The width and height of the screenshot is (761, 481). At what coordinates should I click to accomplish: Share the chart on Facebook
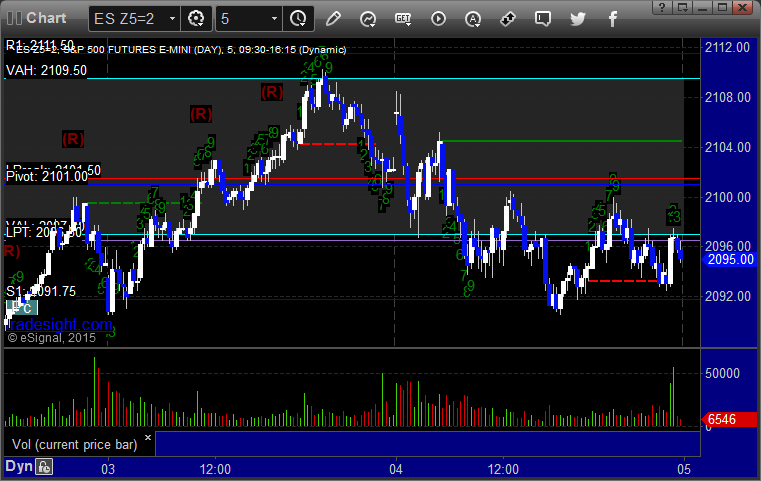click(x=612, y=19)
